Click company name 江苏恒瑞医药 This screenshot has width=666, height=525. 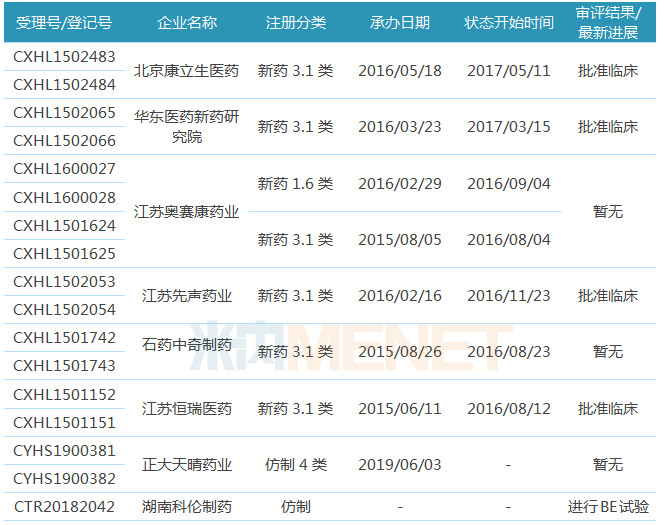tap(187, 409)
